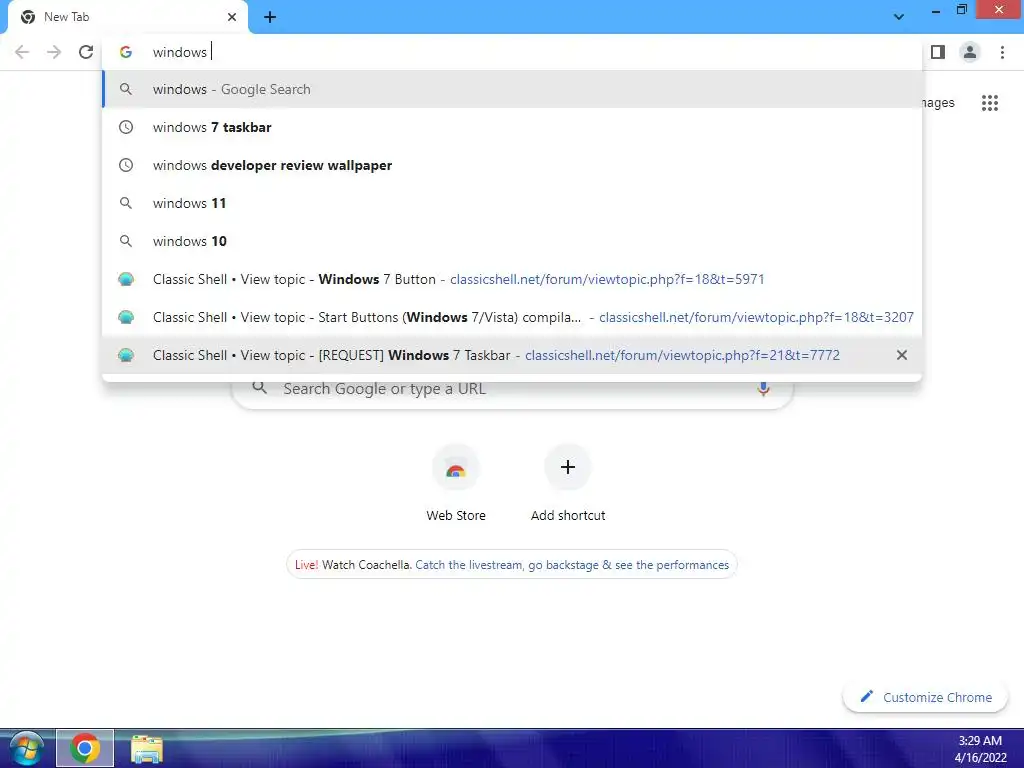Click the Google G icon in address bar
Screen dimensions: 1024x768
[x=126, y=52]
